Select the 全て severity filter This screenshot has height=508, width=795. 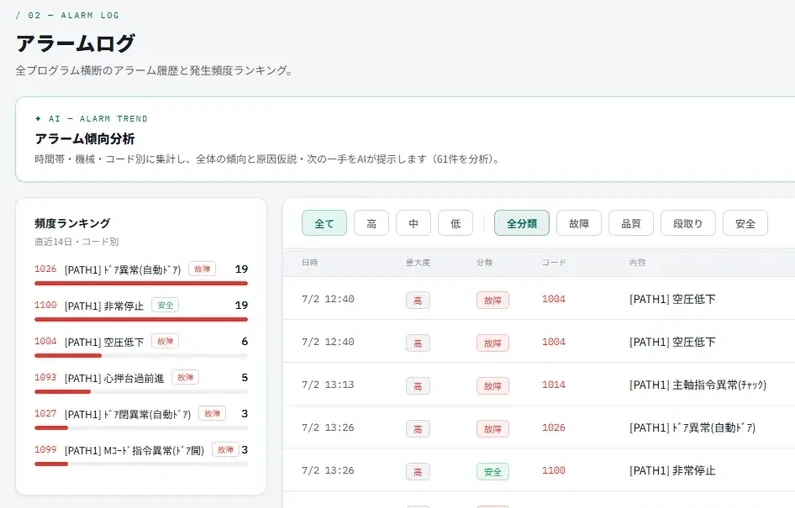[x=324, y=223]
